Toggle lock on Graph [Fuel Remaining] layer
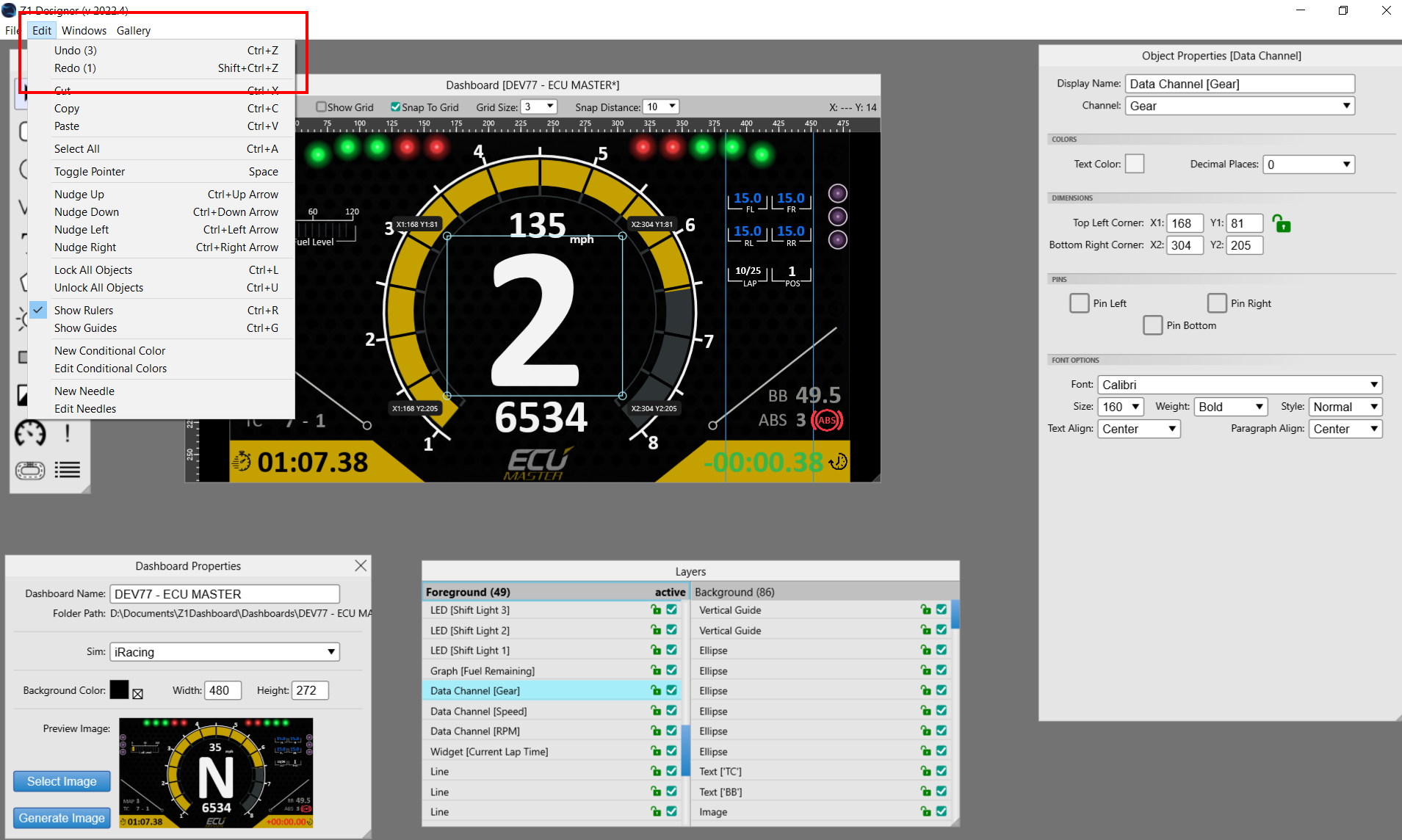Screen dimensions: 1402x840 (x=656, y=670)
